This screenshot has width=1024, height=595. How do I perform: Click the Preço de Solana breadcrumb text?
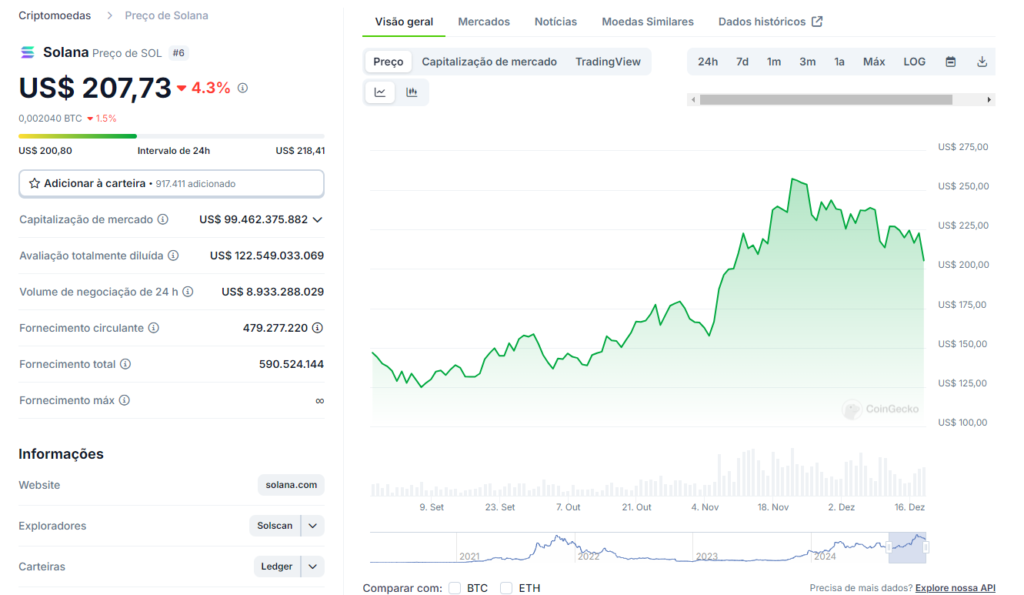167,15
